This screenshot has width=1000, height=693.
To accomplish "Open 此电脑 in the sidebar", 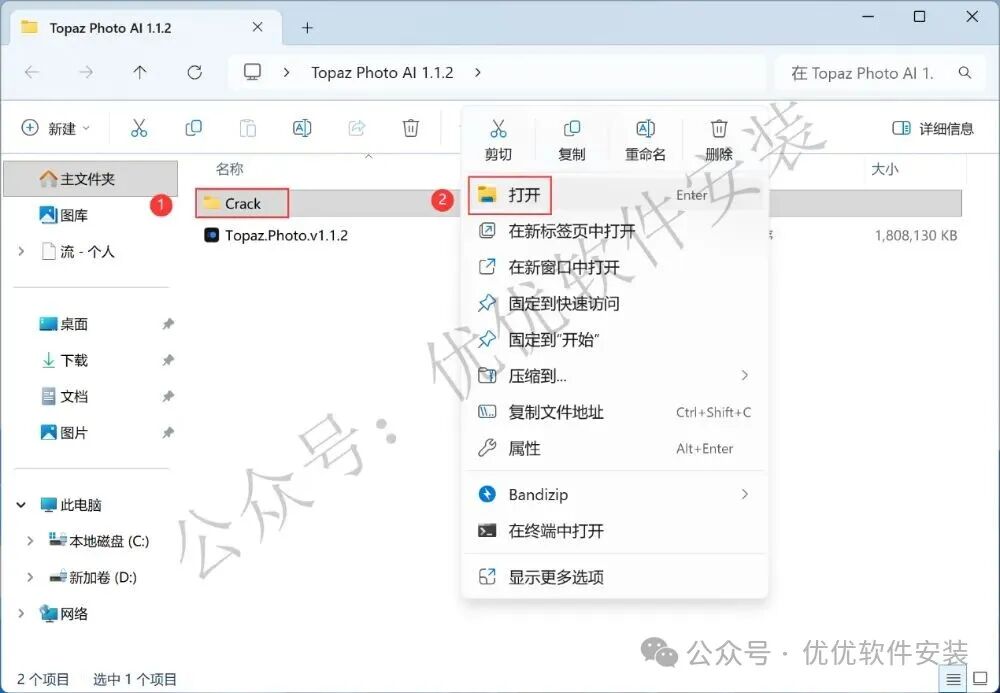I will 70,505.
